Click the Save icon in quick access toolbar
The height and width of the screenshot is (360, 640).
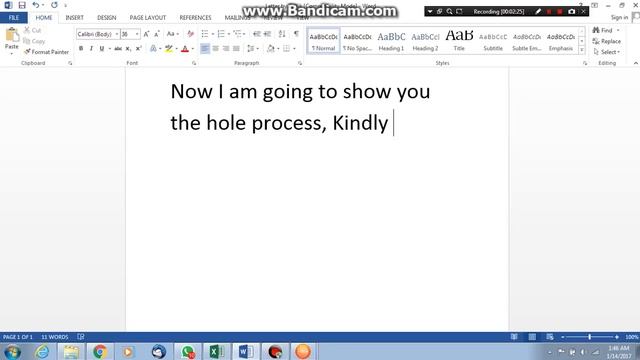point(22,5)
